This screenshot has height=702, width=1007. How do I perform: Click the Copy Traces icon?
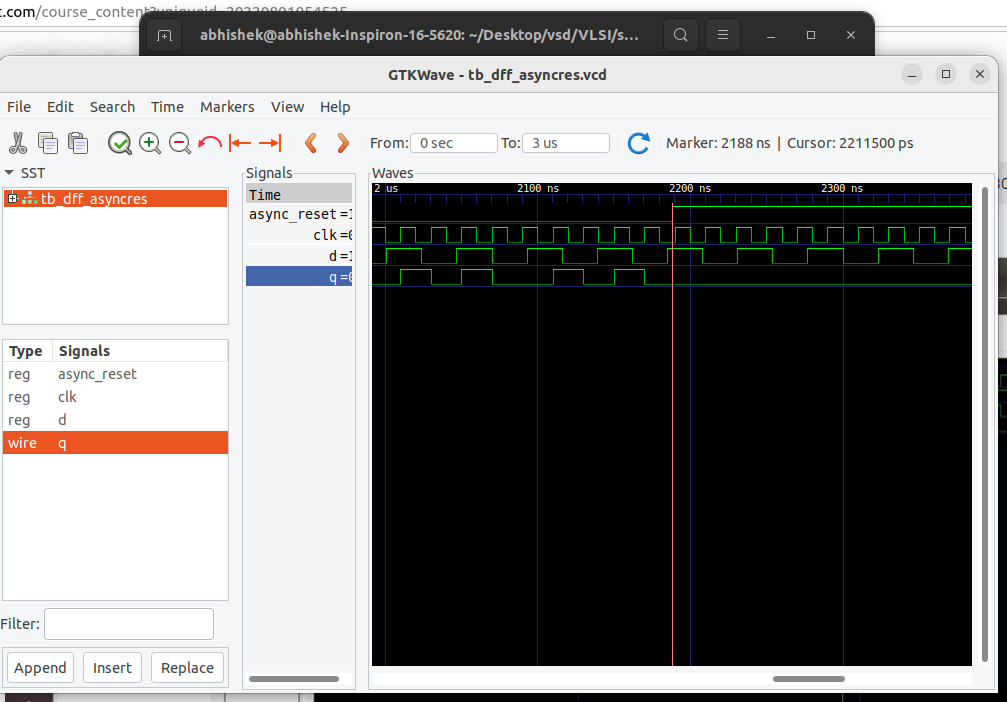pos(48,143)
